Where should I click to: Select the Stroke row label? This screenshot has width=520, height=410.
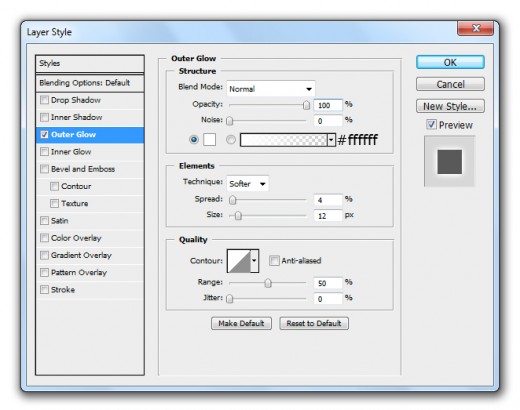(63, 290)
